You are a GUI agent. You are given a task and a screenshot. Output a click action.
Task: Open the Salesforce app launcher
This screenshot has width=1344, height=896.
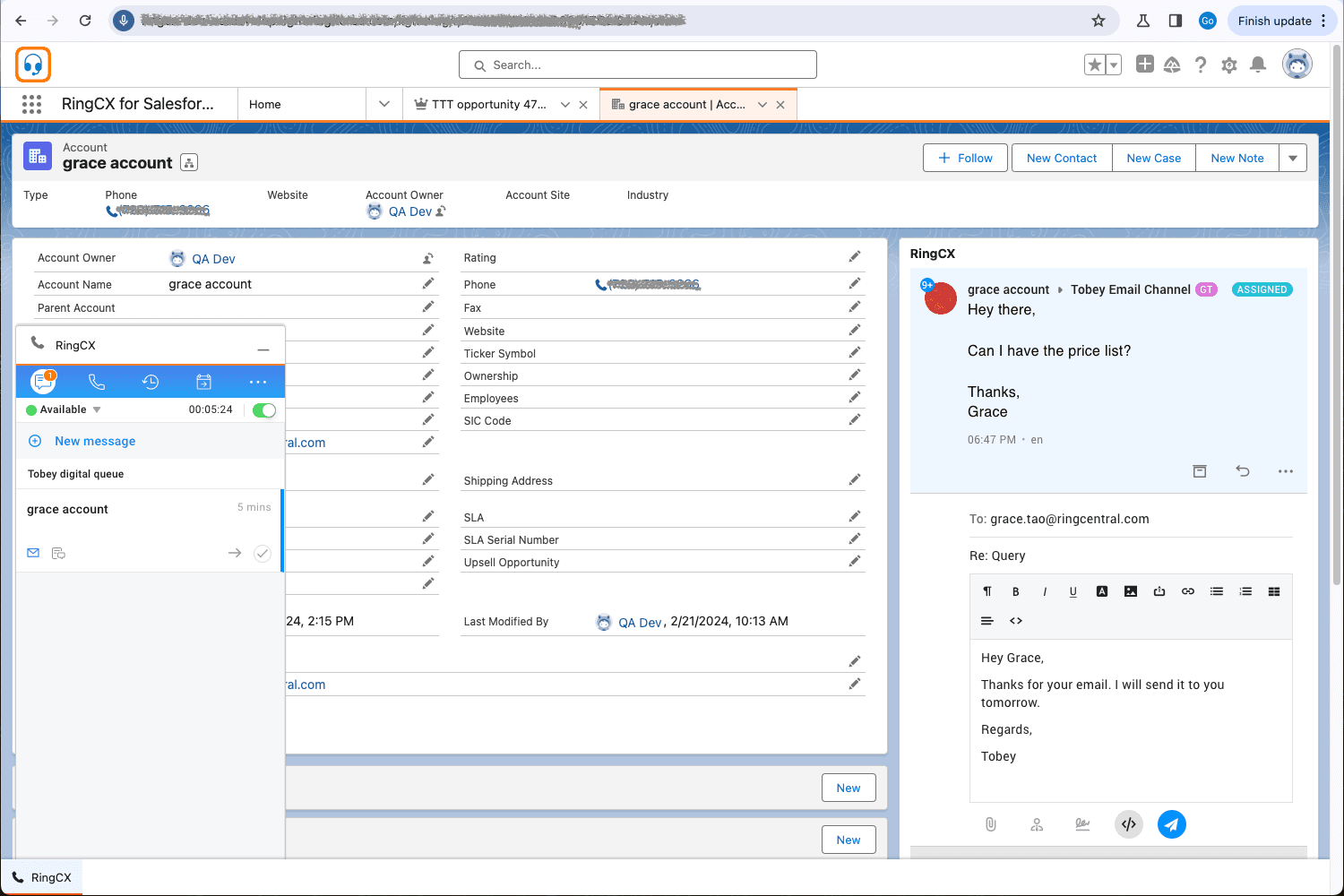pyautogui.click(x=31, y=104)
